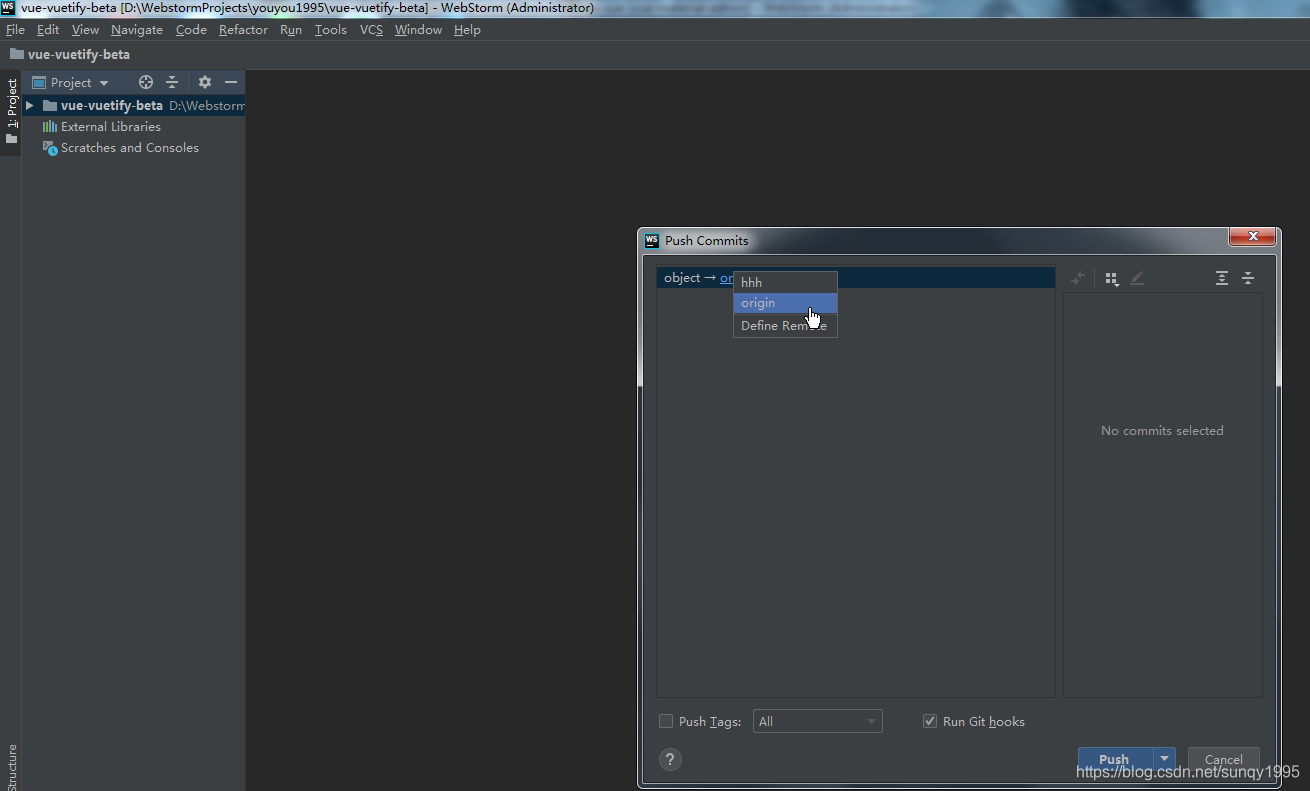This screenshot has width=1310, height=791.
Task: Open Define Remote option in popup
Action: click(785, 326)
